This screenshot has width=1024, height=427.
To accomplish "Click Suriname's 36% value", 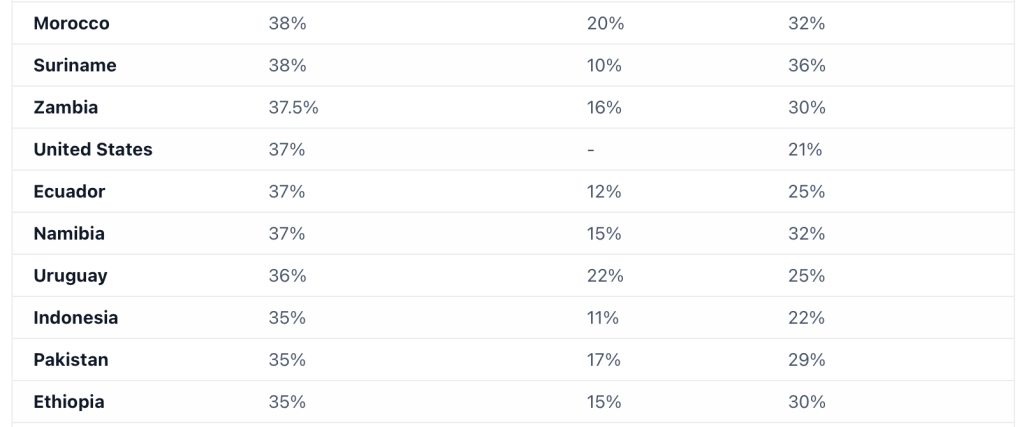I will (x=806, y=65).
